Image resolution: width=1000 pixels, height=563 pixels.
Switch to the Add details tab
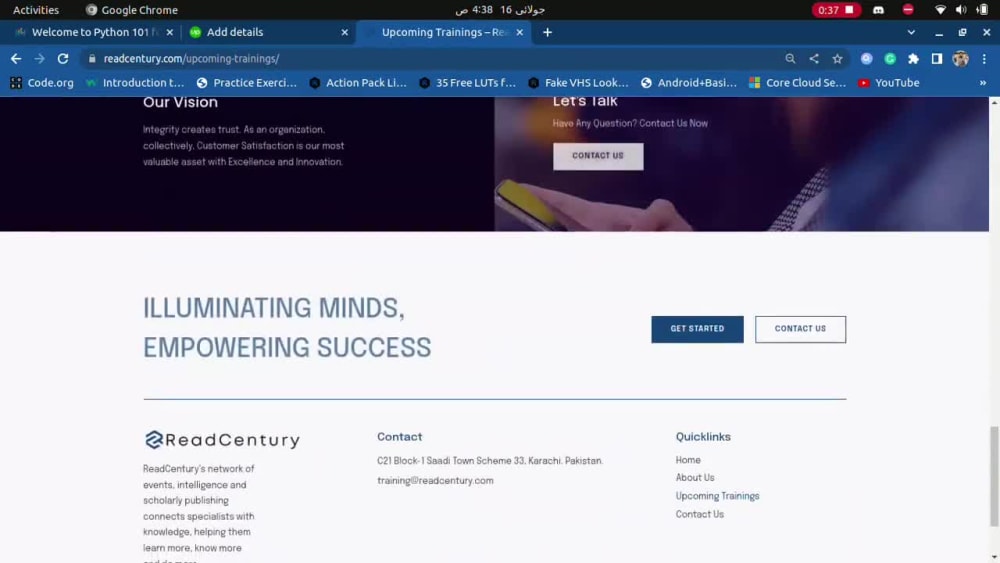267,32
